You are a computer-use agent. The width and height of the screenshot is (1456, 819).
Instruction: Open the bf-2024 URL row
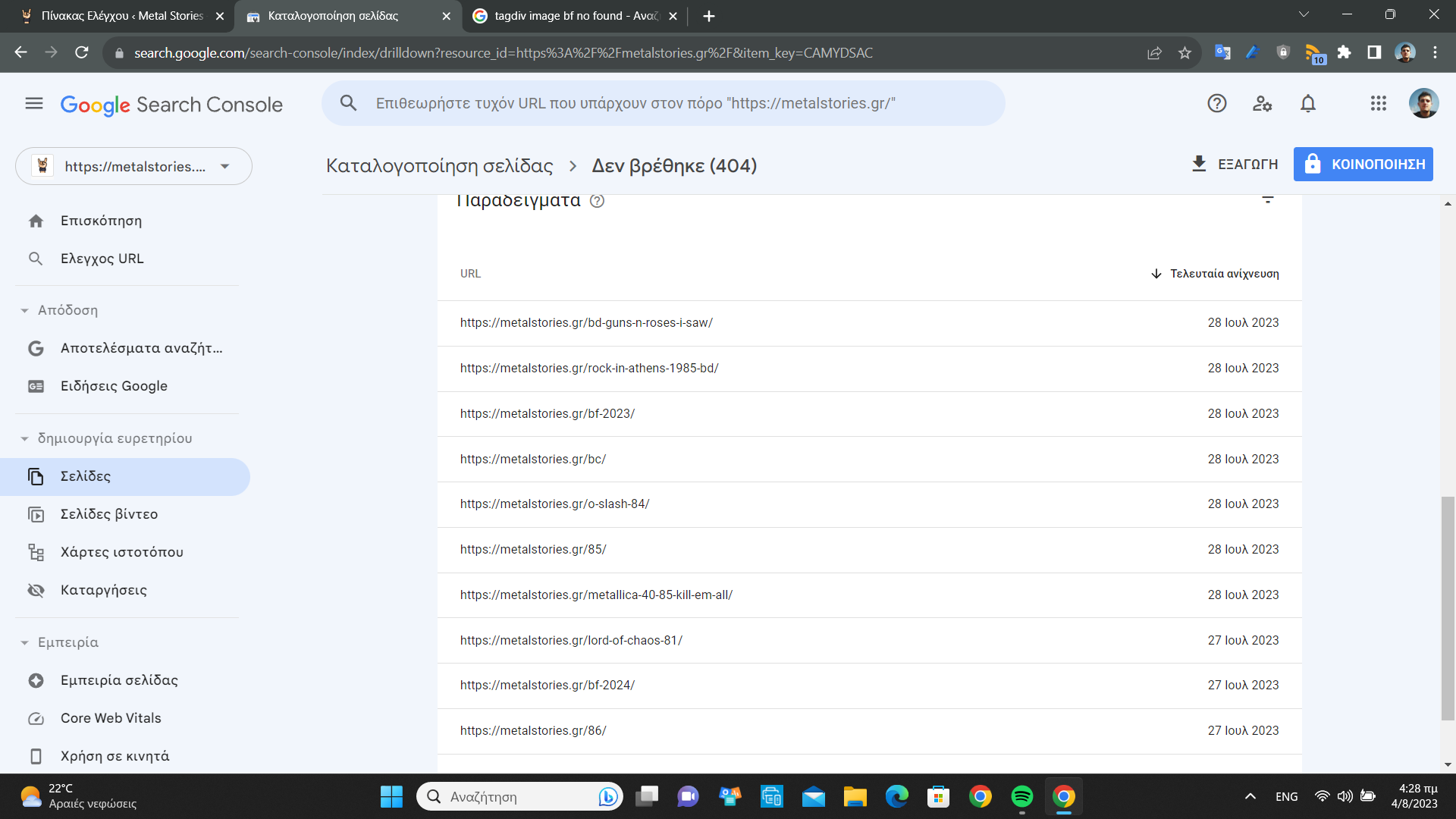coord(870,686)
